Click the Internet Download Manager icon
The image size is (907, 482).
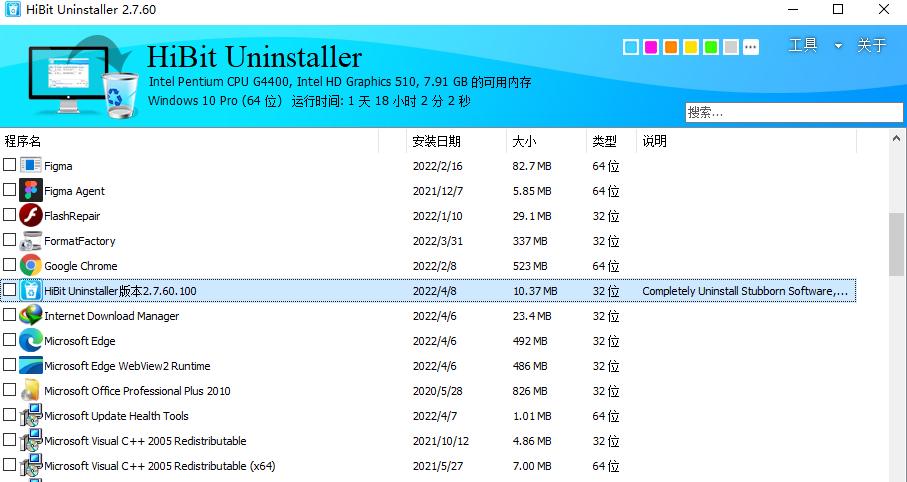tap(31, 315)
